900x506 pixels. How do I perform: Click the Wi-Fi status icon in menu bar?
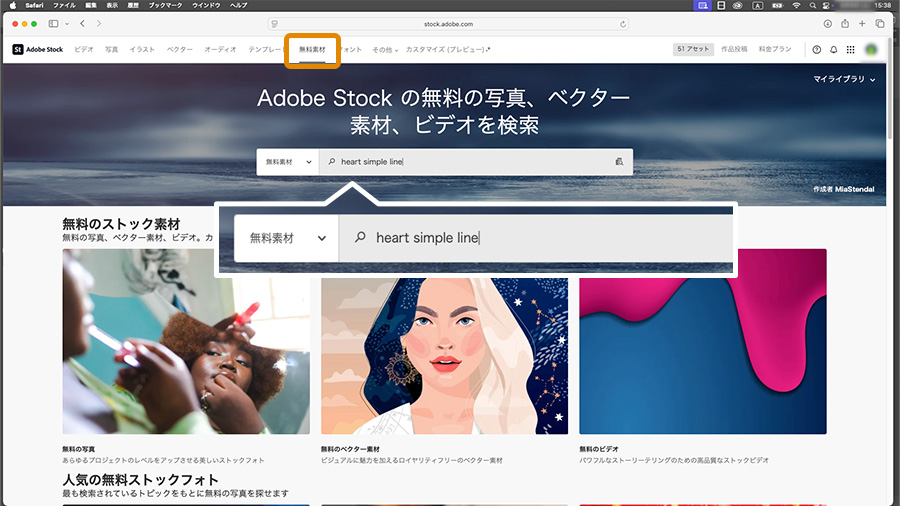pyautogui.click(x=796, y=5)
